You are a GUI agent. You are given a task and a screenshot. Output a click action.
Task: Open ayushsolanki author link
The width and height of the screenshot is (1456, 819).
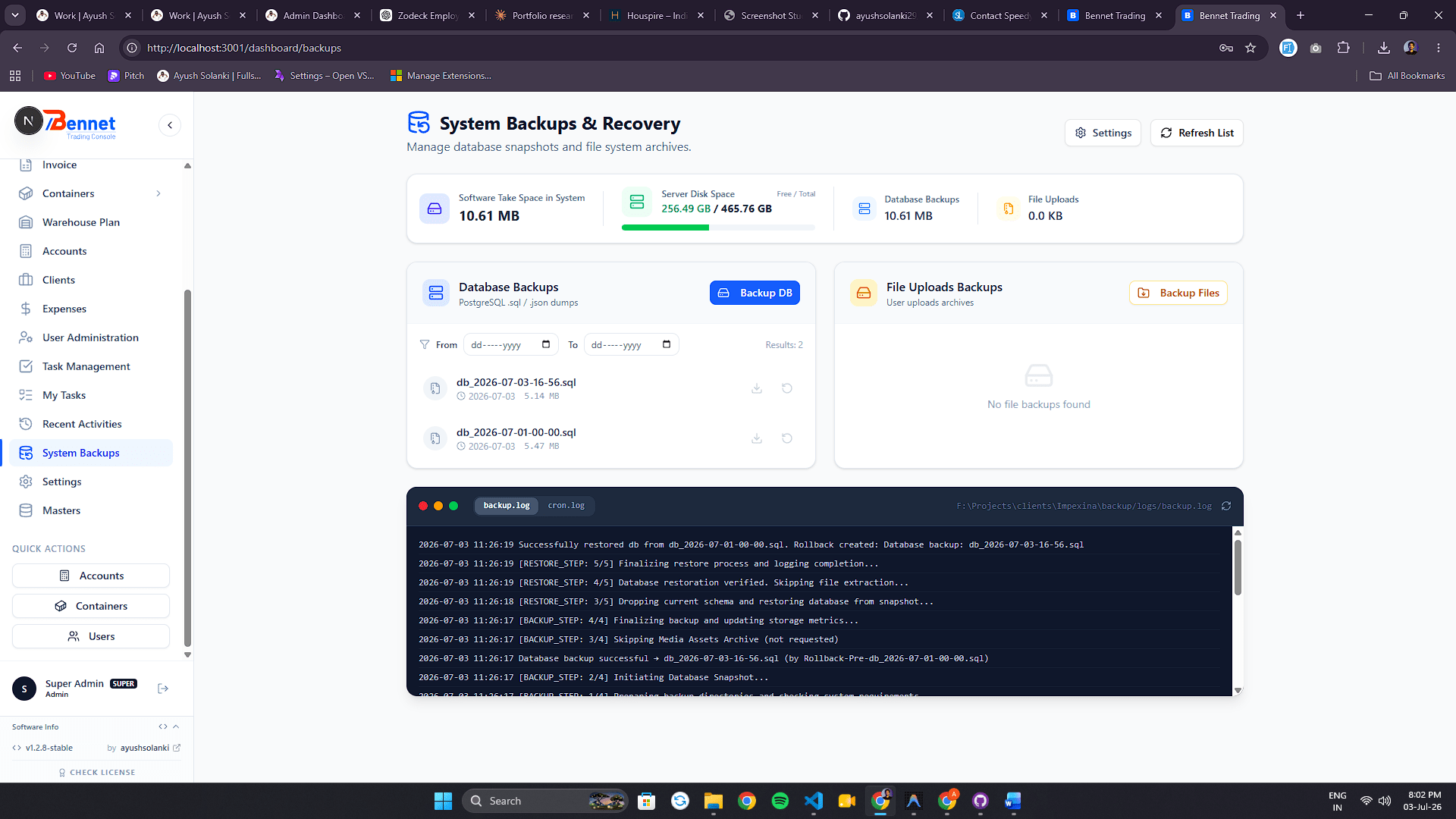(149, 748)
